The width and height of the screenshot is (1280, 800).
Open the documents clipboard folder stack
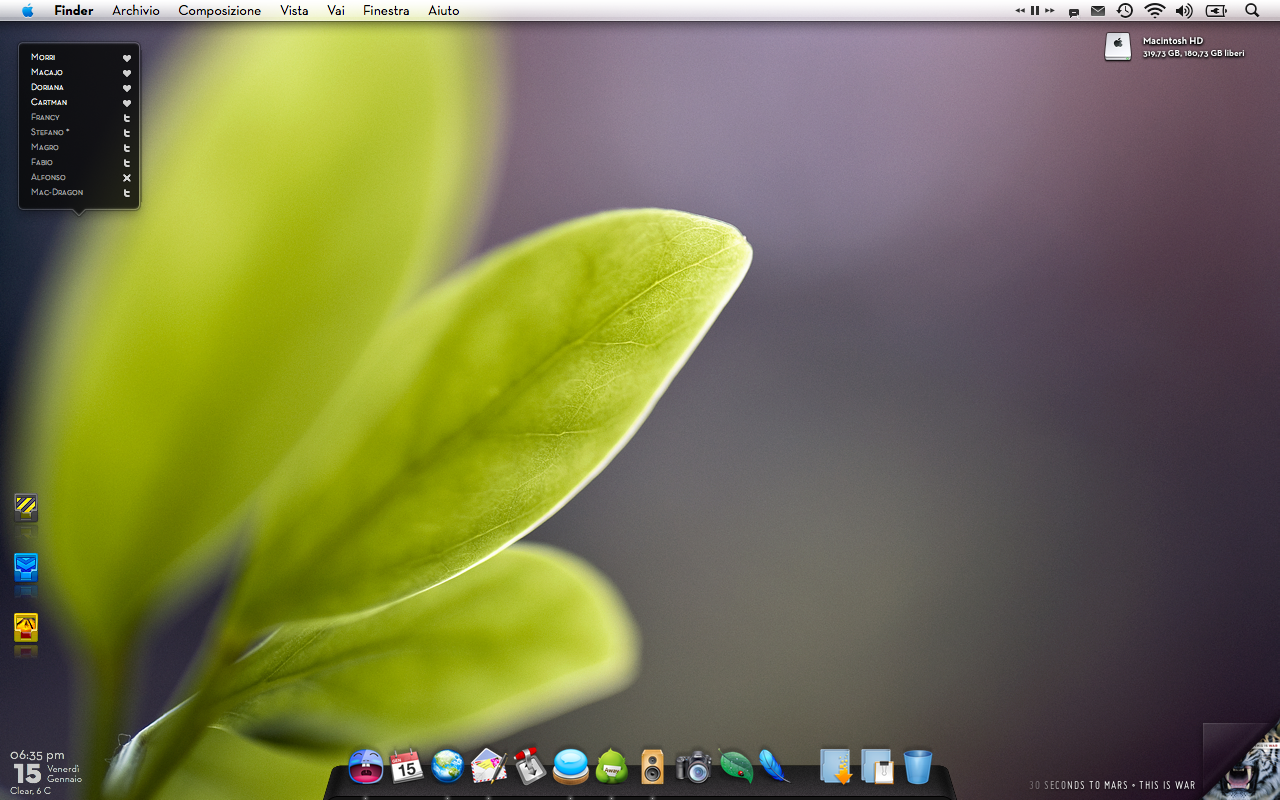[x=877, y=767]
